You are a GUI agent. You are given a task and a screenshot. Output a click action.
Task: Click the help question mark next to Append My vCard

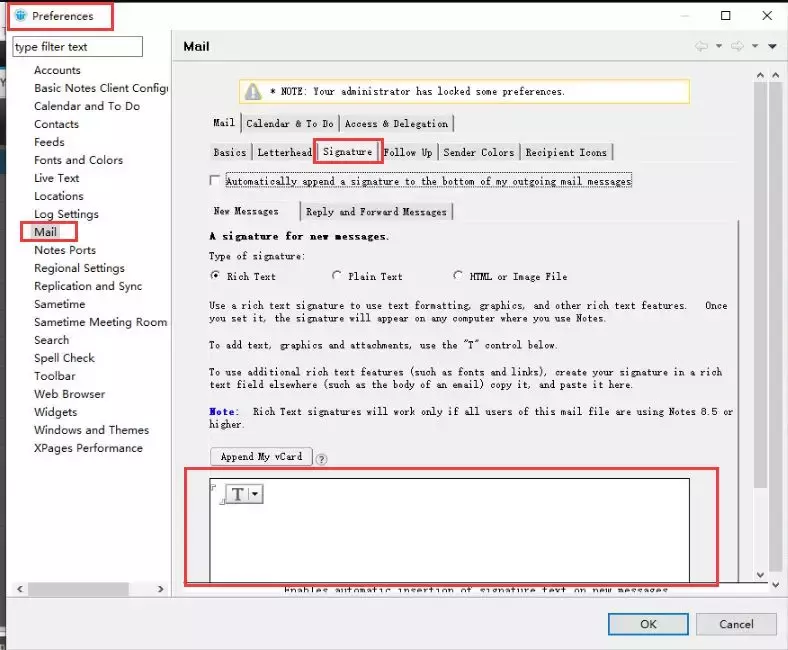[321, 459]
